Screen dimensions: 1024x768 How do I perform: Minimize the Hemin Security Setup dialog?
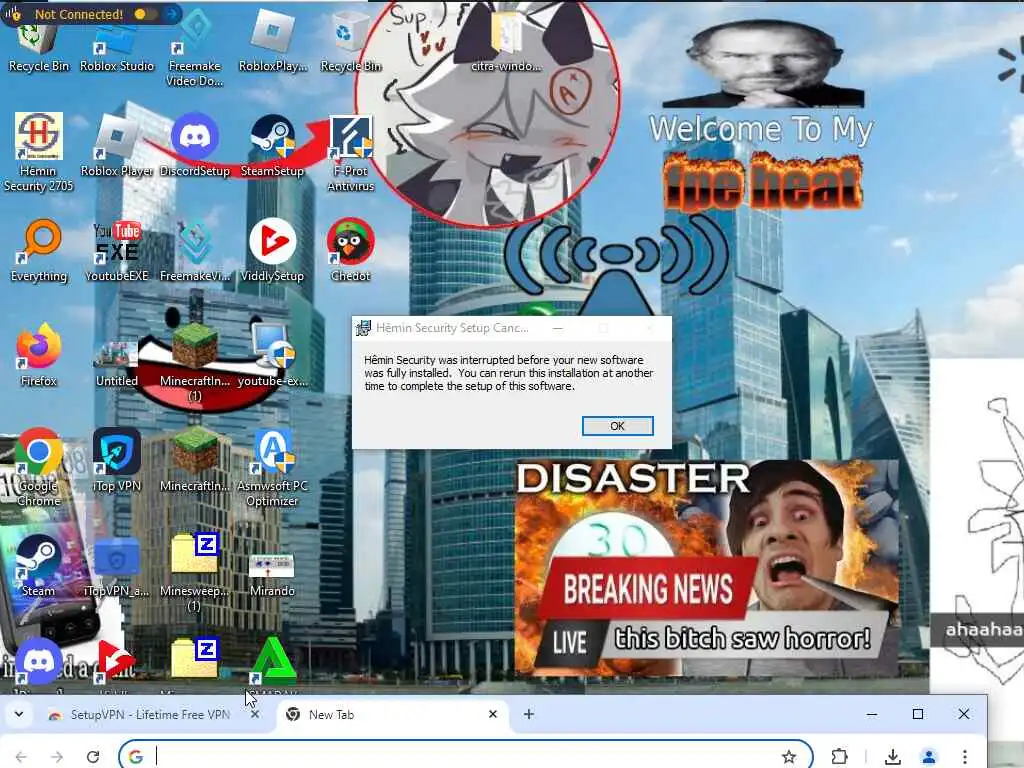click(x=557, y=328)
